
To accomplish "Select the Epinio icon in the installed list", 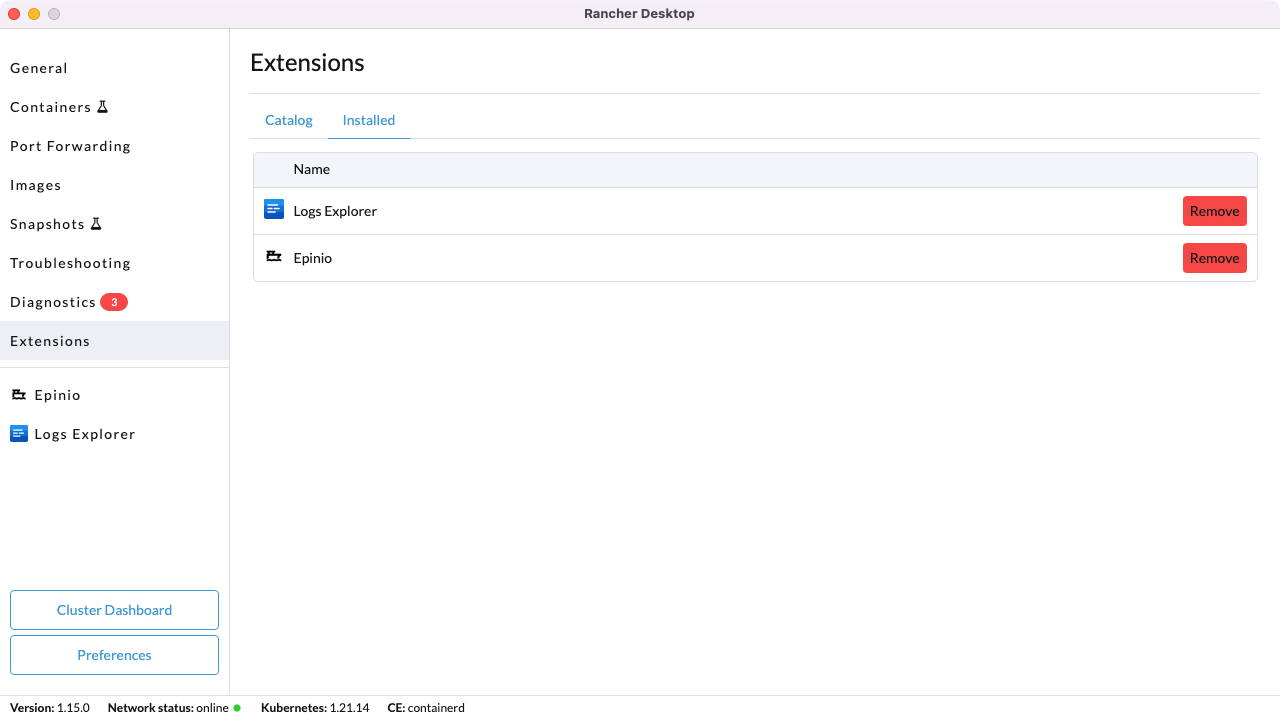I will coord(274,256).
